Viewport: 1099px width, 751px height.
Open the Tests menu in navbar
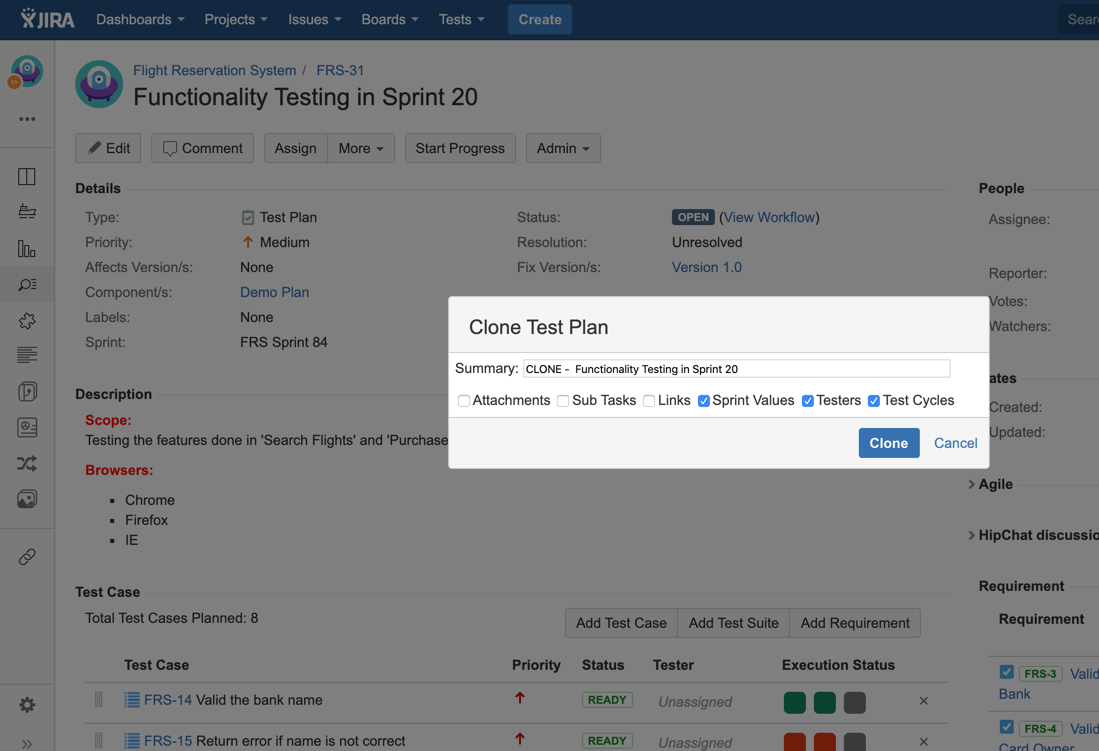pyautogui.click(x=461, y=19)
